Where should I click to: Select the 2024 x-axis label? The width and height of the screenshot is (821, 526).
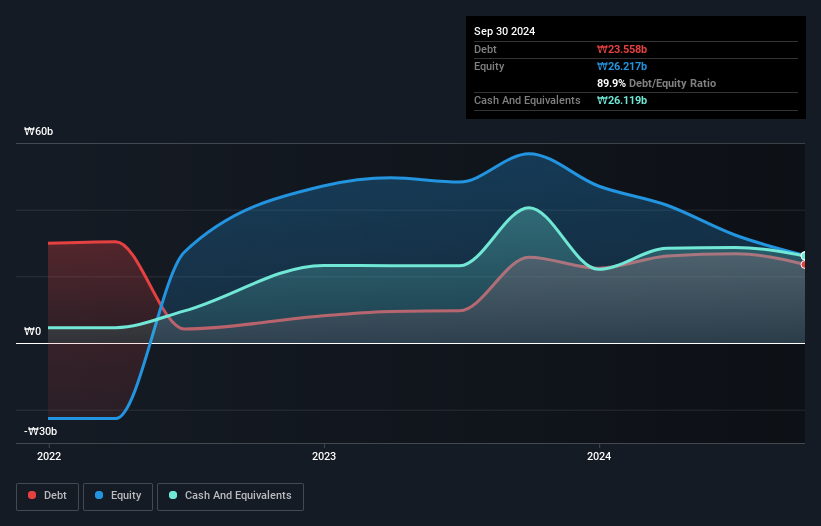click(599, 456)
